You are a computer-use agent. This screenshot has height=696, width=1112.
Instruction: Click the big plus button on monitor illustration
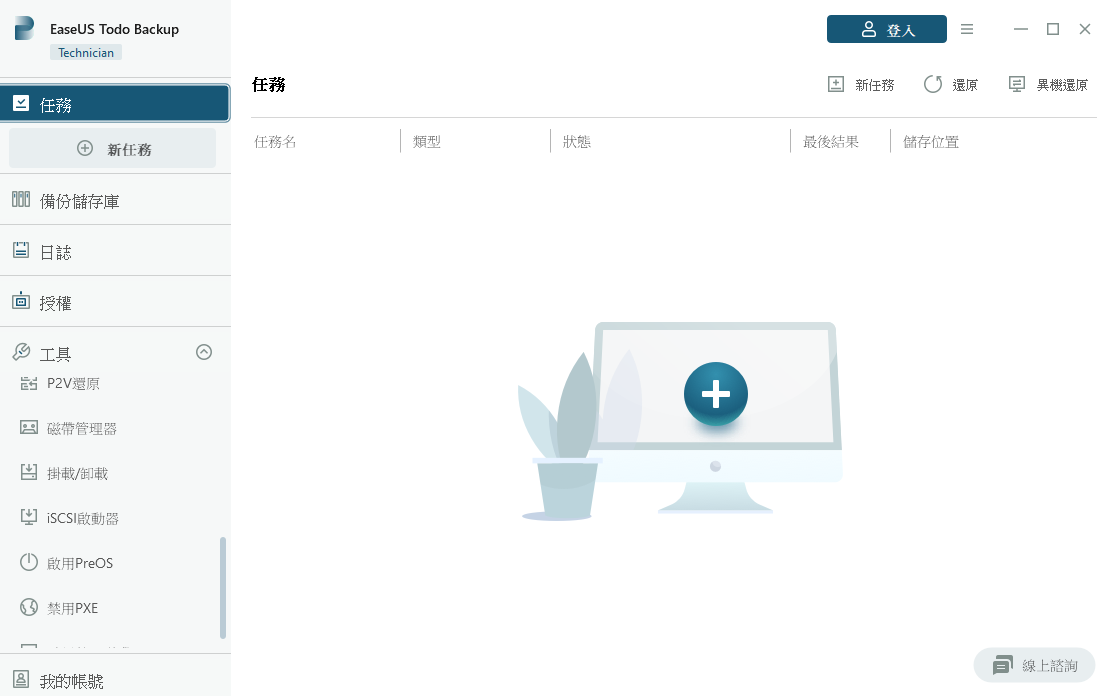coord(716,394)
